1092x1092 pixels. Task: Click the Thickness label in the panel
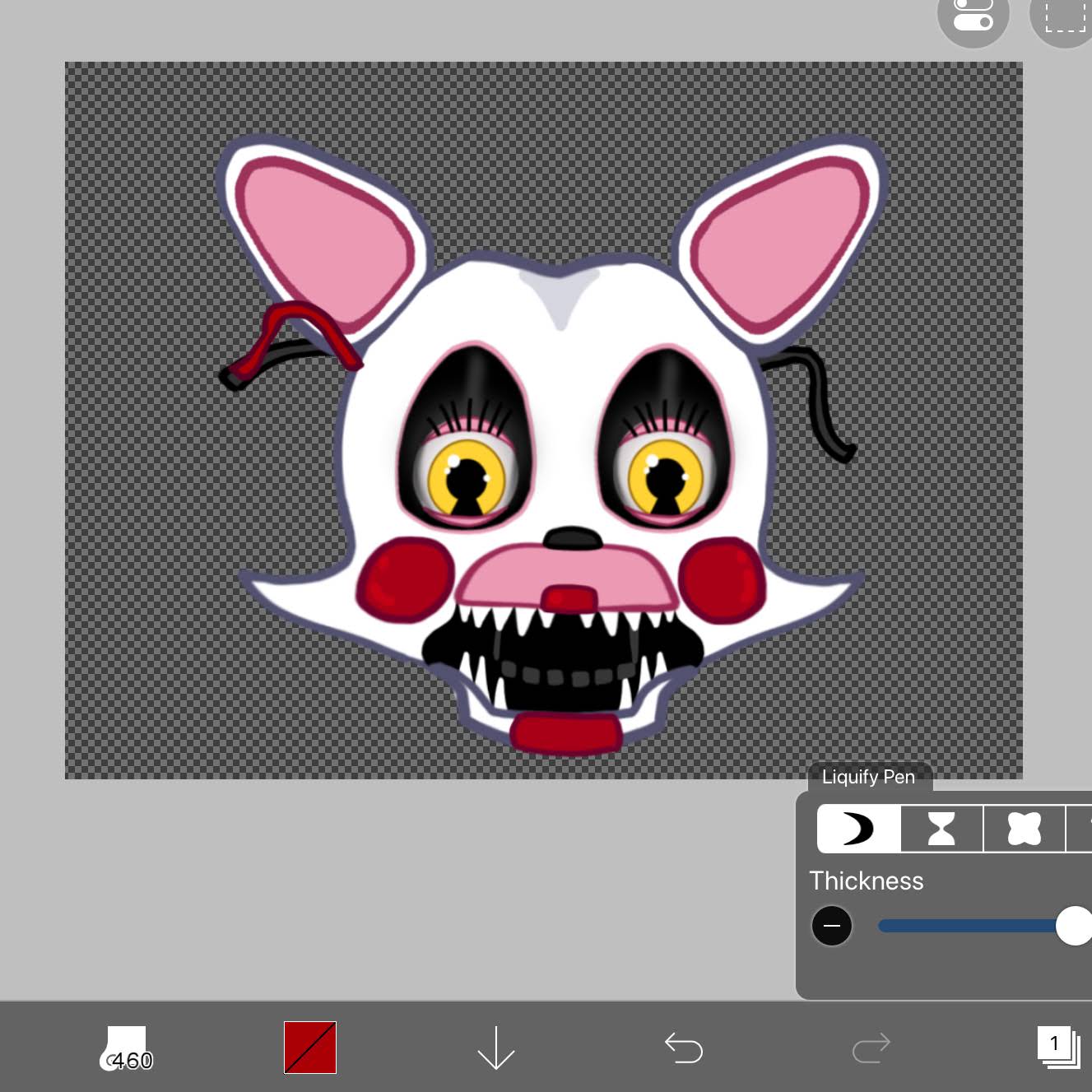pos(867,881)
